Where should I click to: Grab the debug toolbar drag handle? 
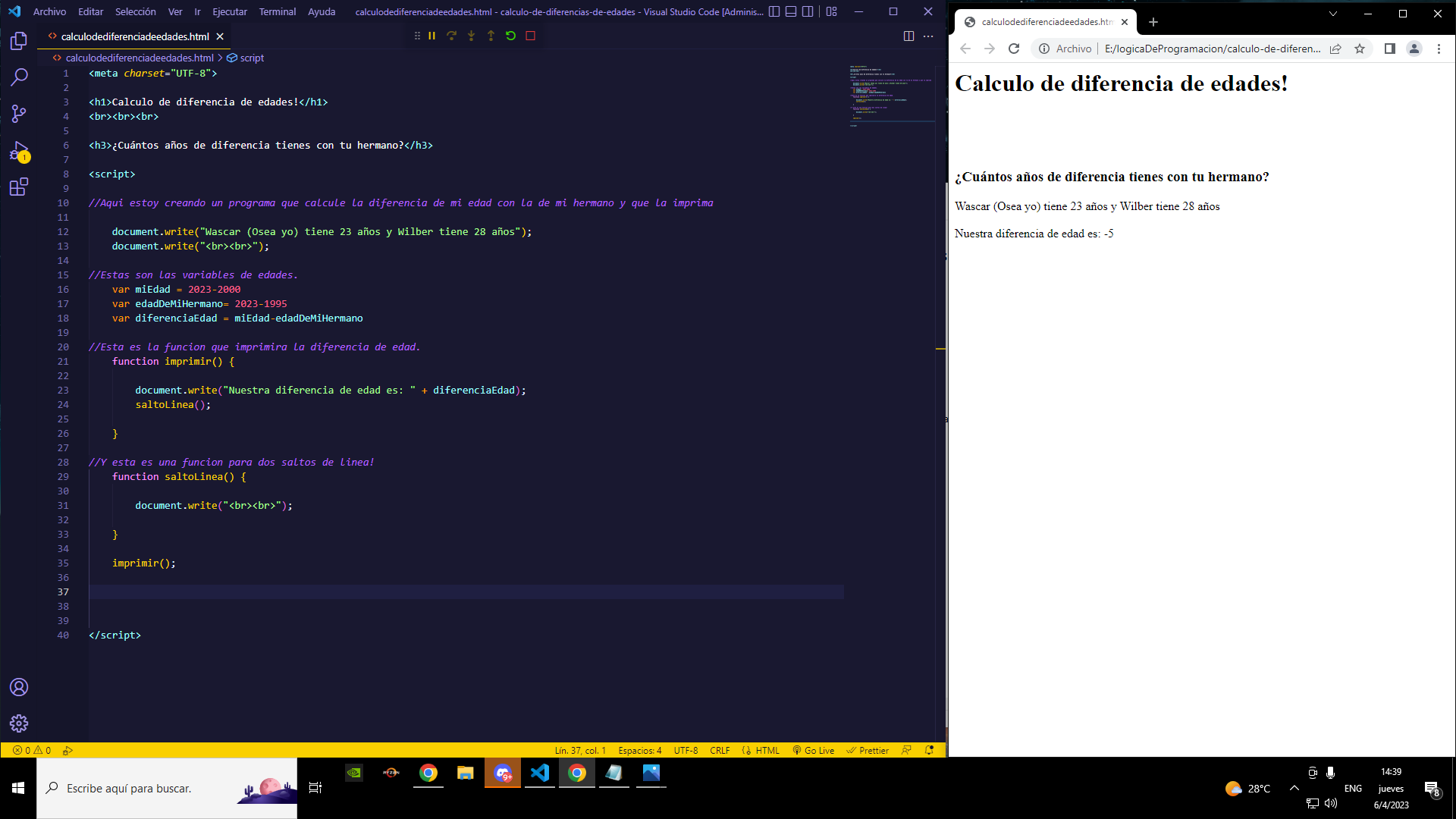tap(417, 36)
